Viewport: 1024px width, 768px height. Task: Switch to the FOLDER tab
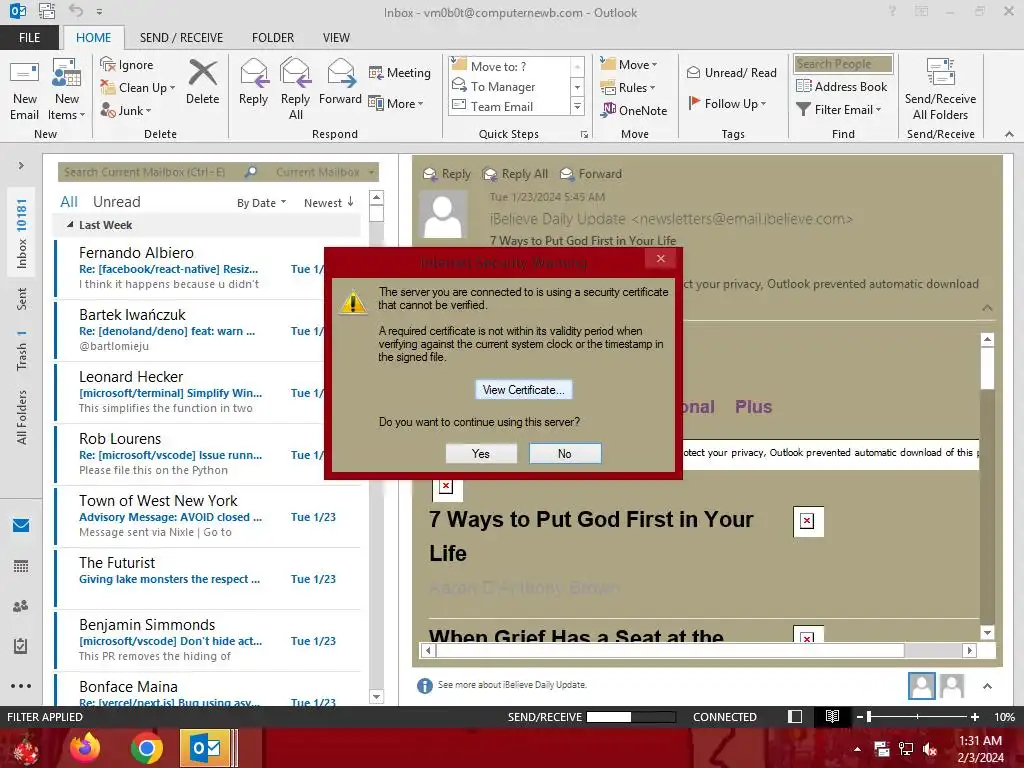273,38
